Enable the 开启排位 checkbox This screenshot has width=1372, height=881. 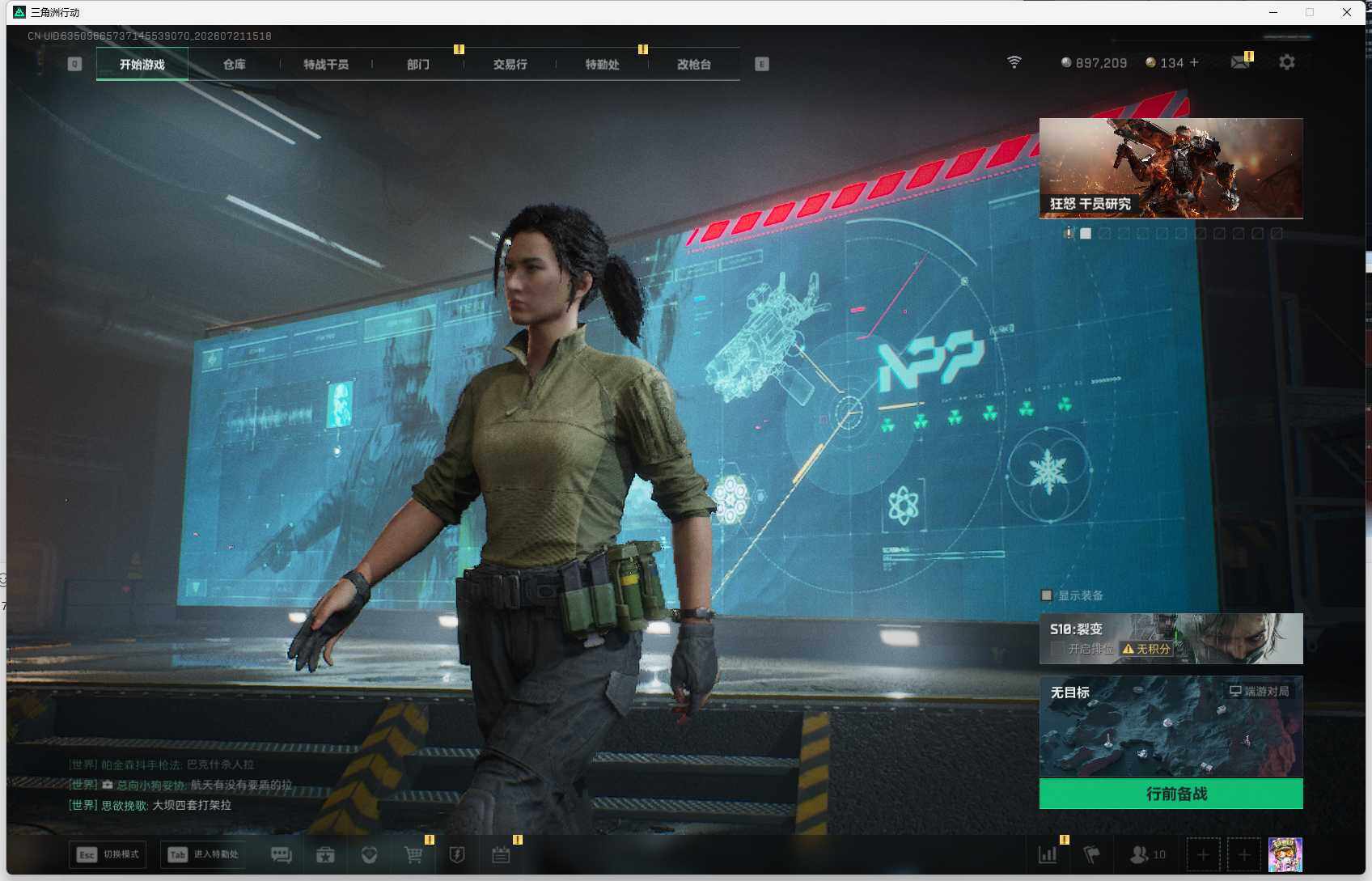point(1057,649)
